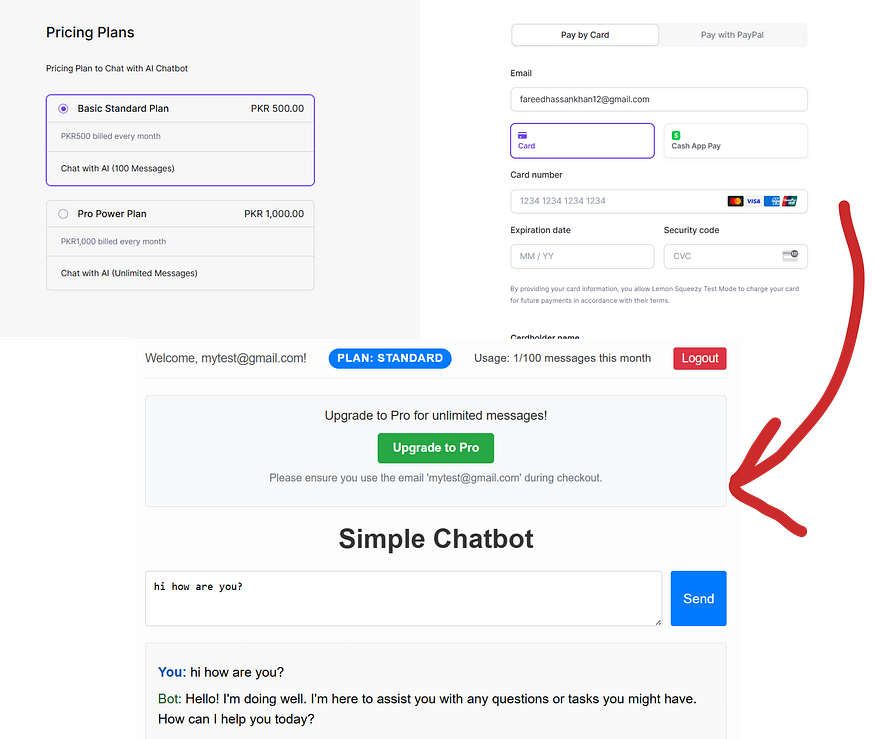Click the Card number field

click(658, 201)
